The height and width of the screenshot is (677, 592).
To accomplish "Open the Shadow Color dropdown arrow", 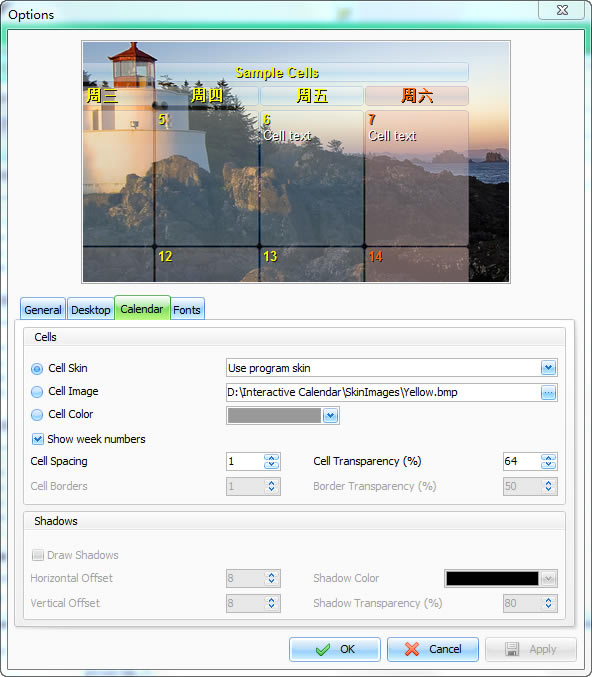I will (548, 579).
